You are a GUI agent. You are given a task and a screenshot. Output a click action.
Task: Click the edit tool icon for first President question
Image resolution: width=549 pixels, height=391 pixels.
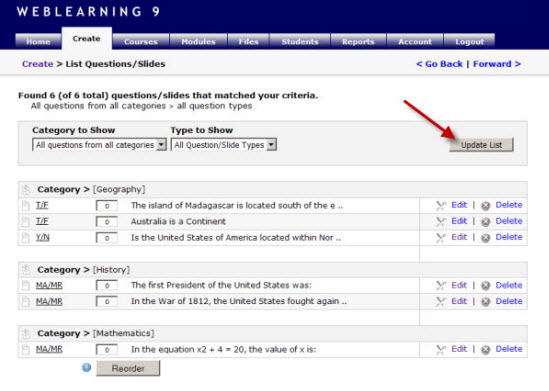[x=441, y=286]
